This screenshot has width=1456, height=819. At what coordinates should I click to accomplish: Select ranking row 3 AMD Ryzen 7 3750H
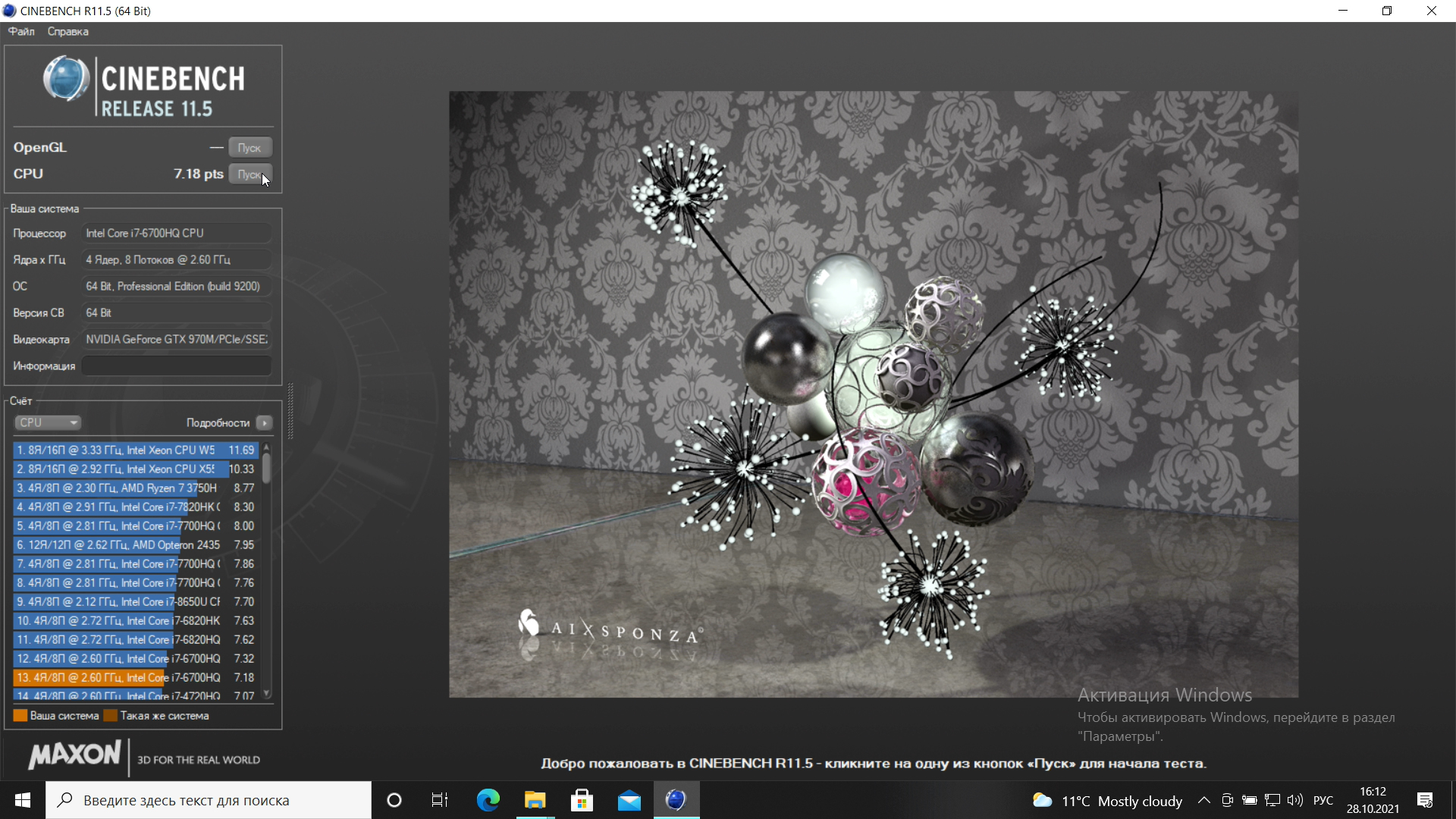(x=136, y=488)
